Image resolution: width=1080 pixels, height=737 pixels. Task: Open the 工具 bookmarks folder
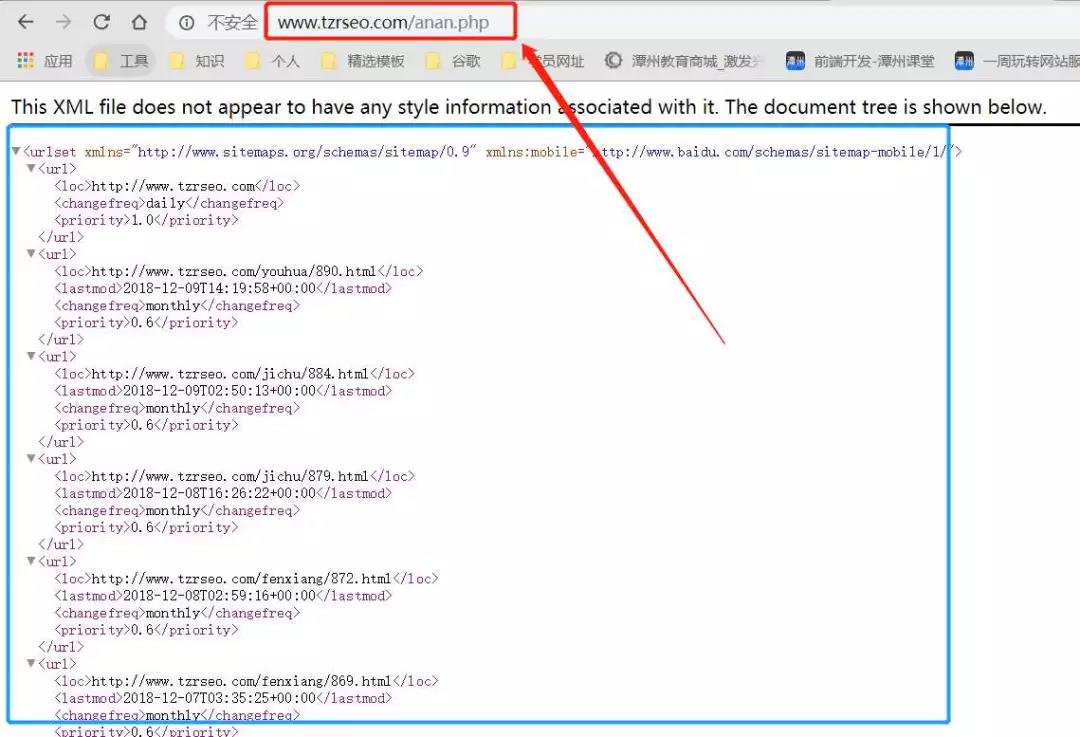[x=121, y=61]
